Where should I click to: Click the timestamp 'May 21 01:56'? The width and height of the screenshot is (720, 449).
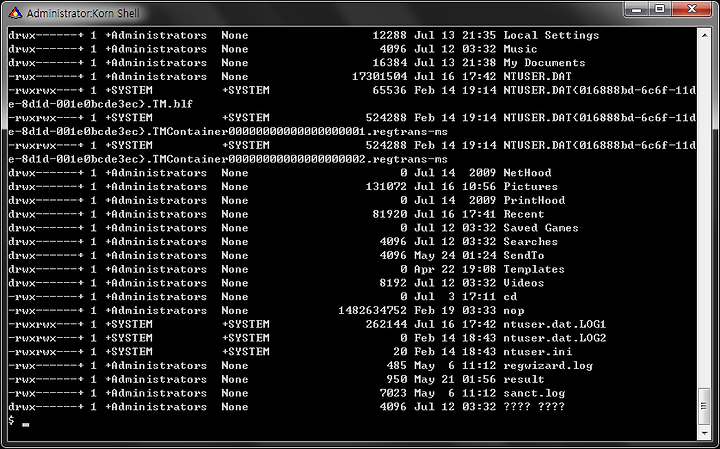(x=455, y=380)
